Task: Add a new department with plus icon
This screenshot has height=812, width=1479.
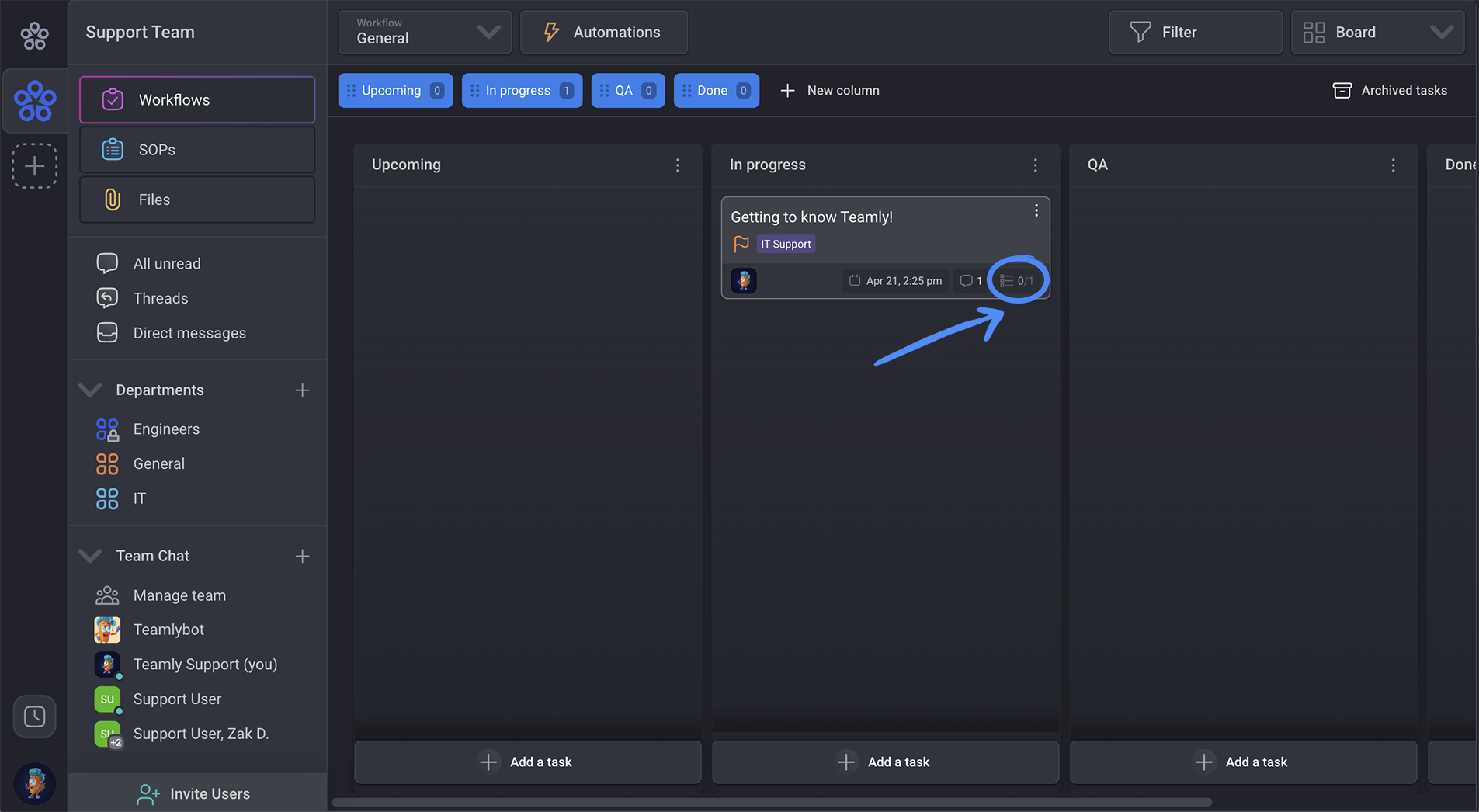Action: [x=302, y=390]
